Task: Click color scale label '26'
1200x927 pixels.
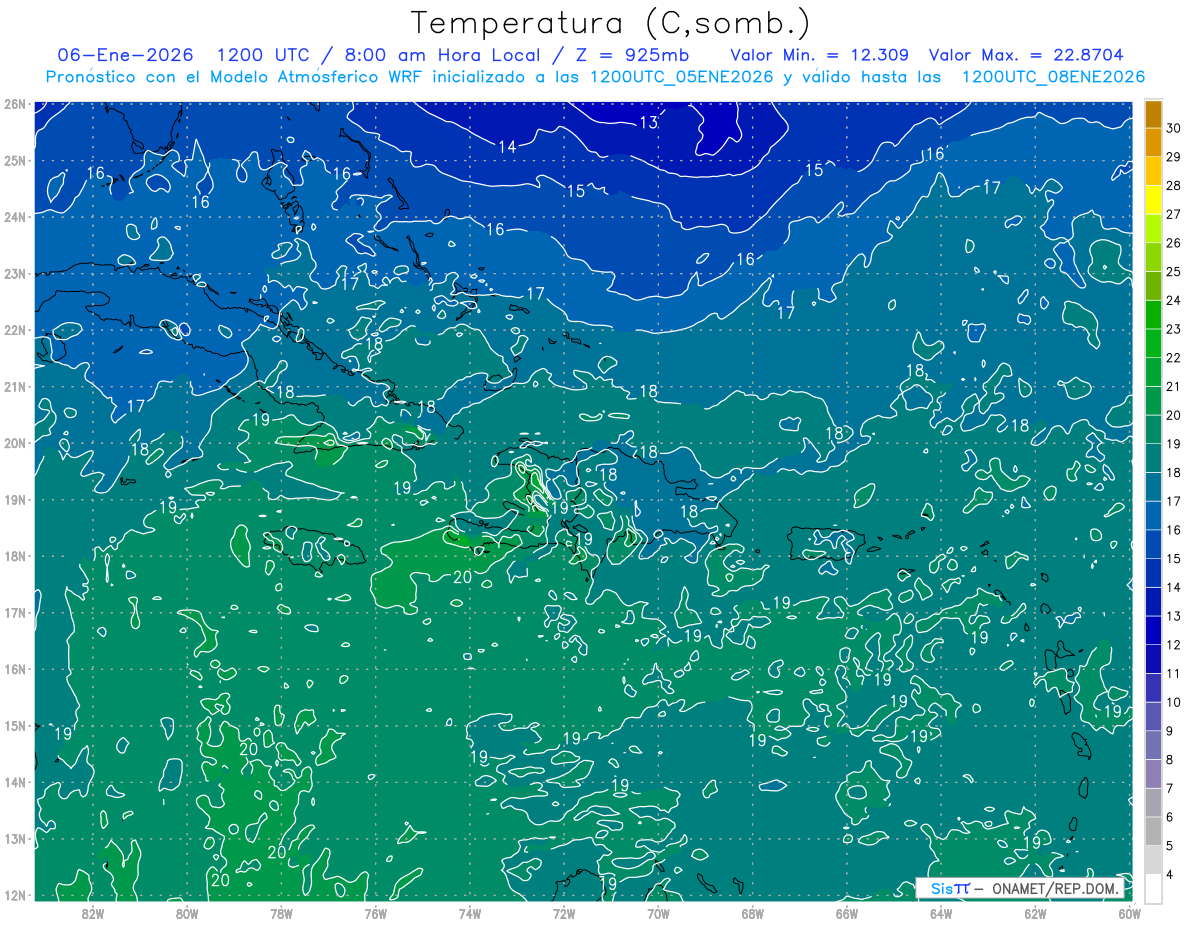Action: (x=1174, y=243)
